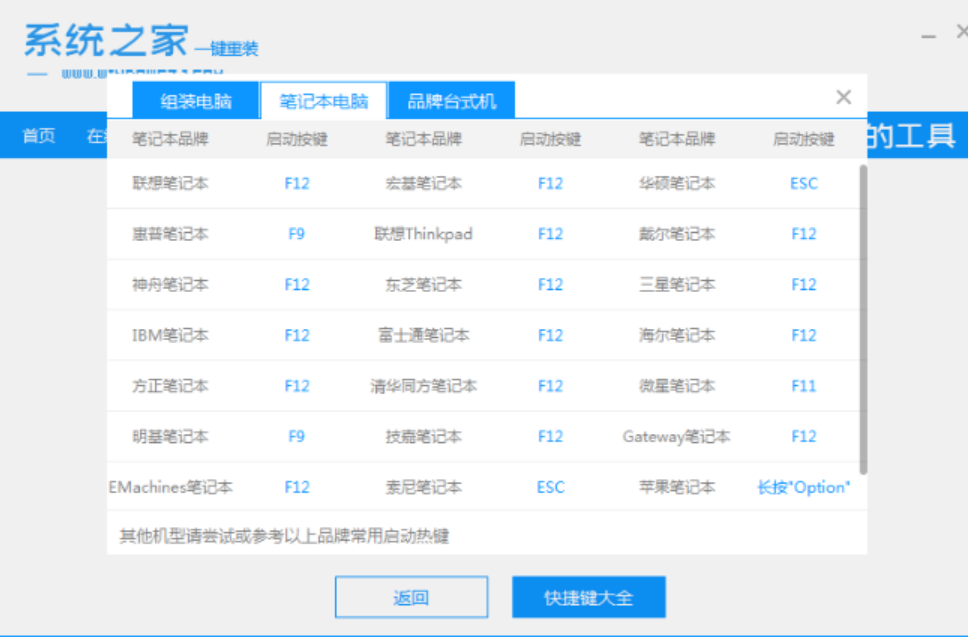Click the 索尼笔记本 cell

[x=424, y=487]
